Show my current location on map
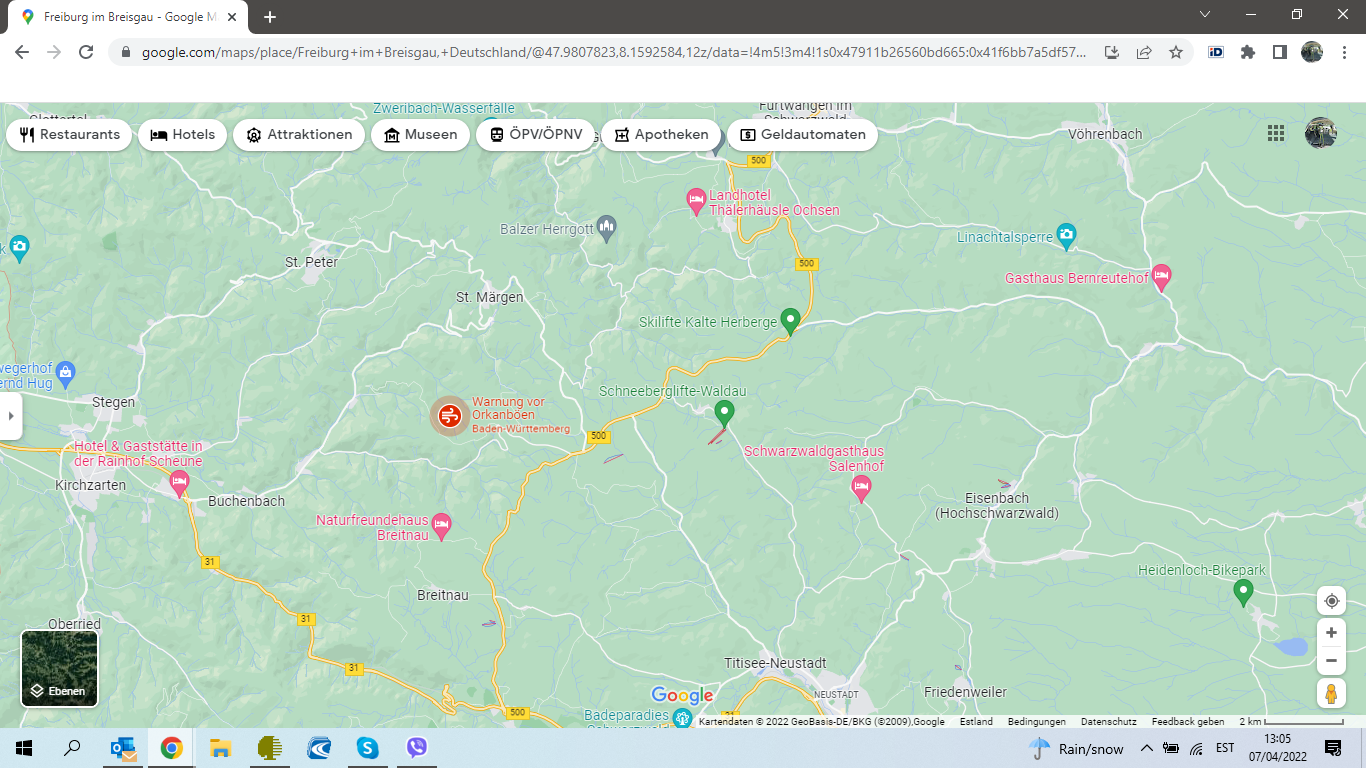 coord(1331,601)
